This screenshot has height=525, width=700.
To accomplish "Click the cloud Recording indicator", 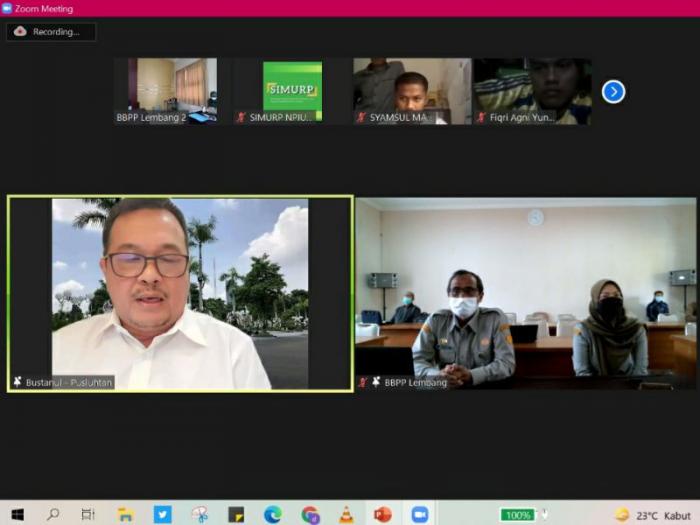I will pos(51,32).
